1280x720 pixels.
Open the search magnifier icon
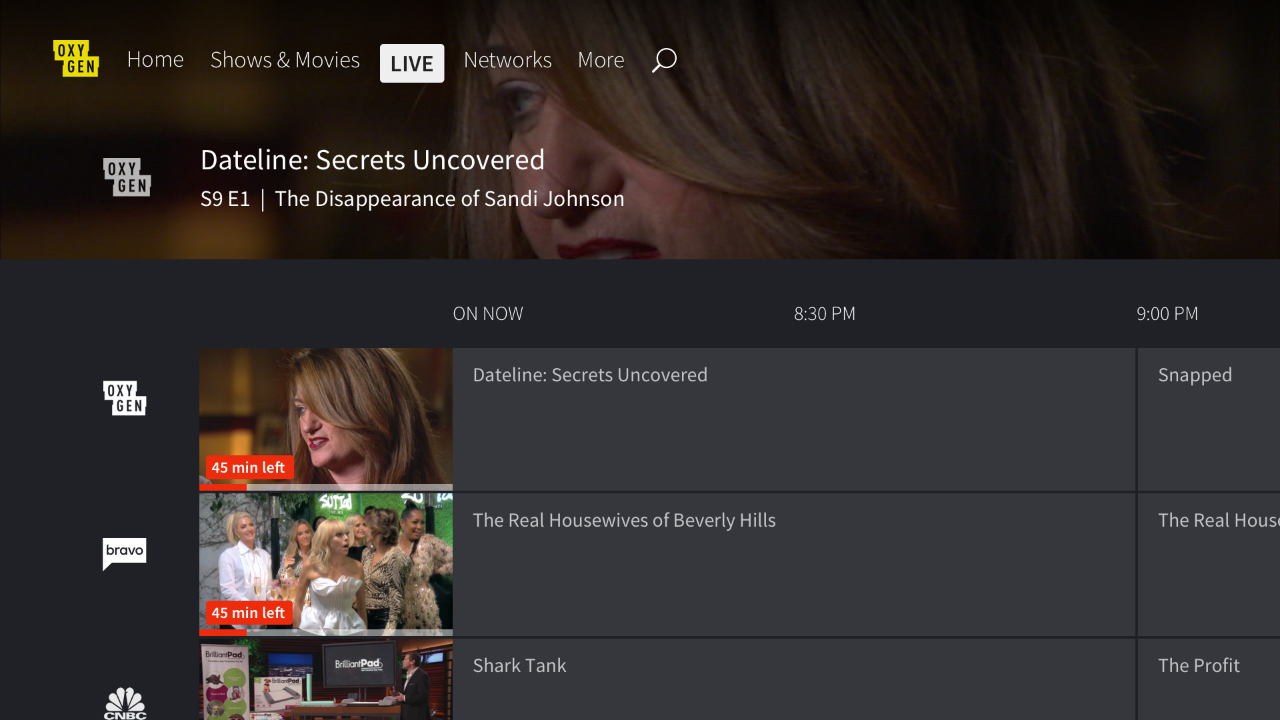point(664,60)
